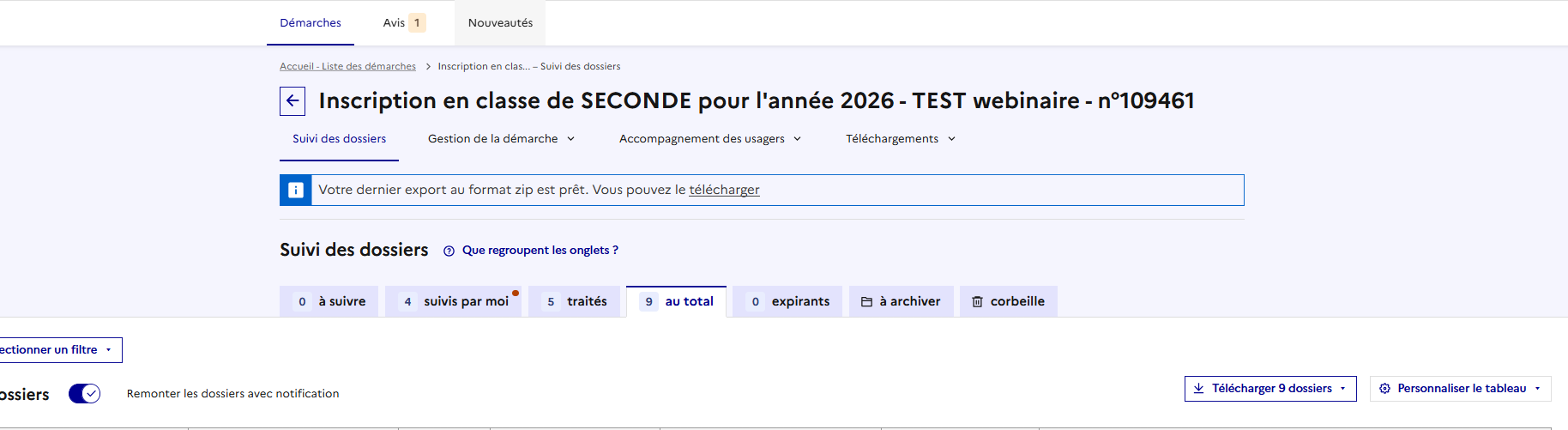The height and width of the screenshot is (430, 1568).
Task: Click the back arrow icon beside the title
Action: click(292, 101)
